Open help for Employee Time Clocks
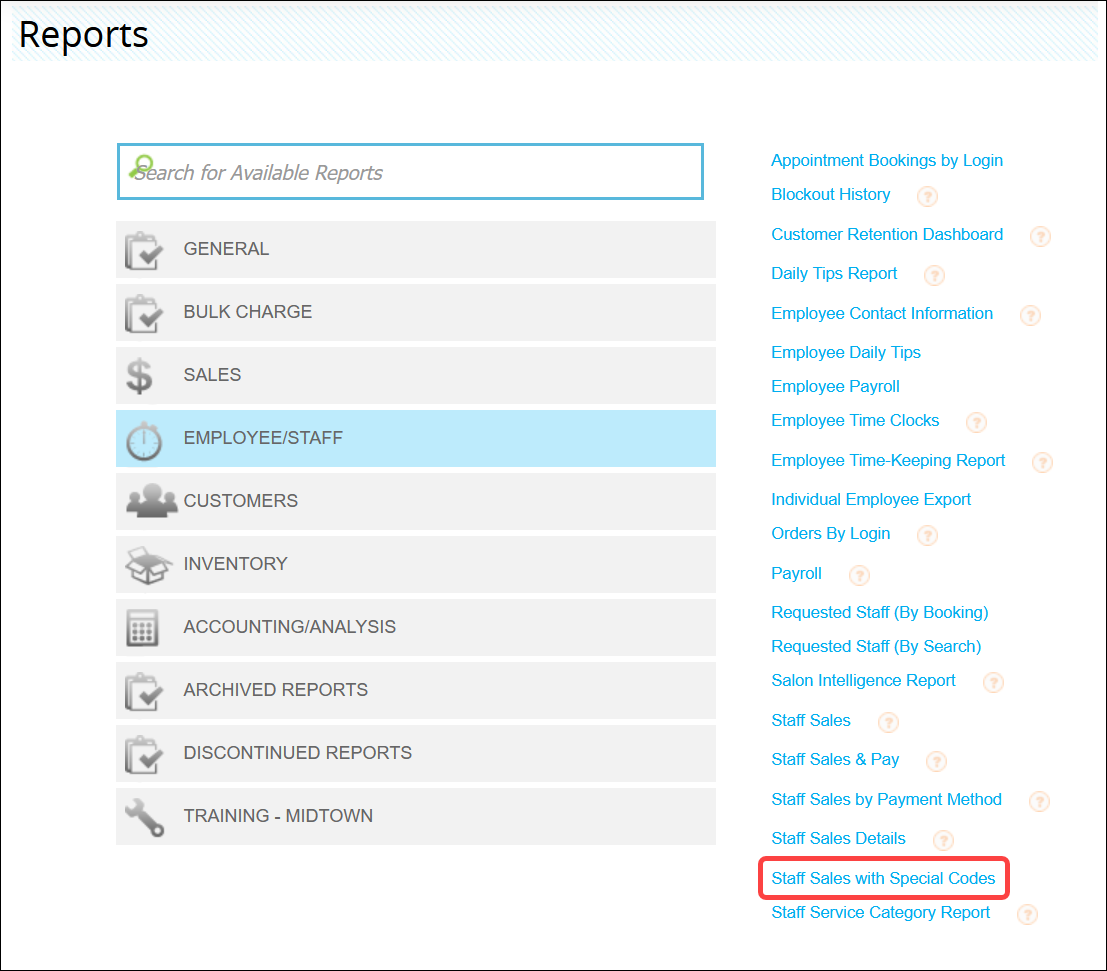The image size is (1107, 971). tap(976, 422)
